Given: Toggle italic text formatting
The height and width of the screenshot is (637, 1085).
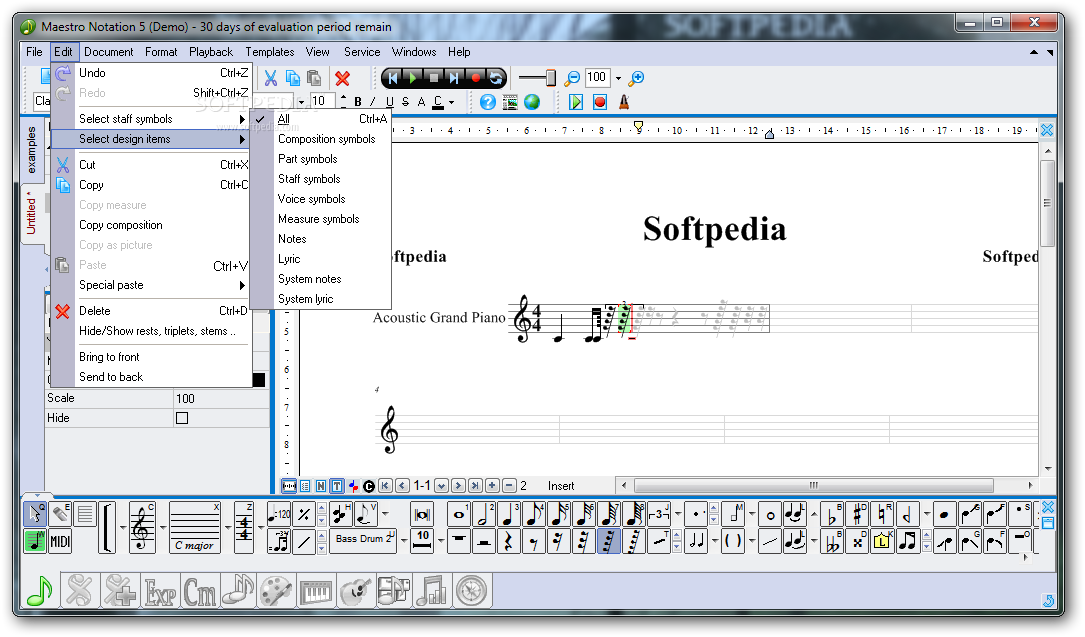Looking at the screenshot, I should pyautogui.click(x=373, y=102).
